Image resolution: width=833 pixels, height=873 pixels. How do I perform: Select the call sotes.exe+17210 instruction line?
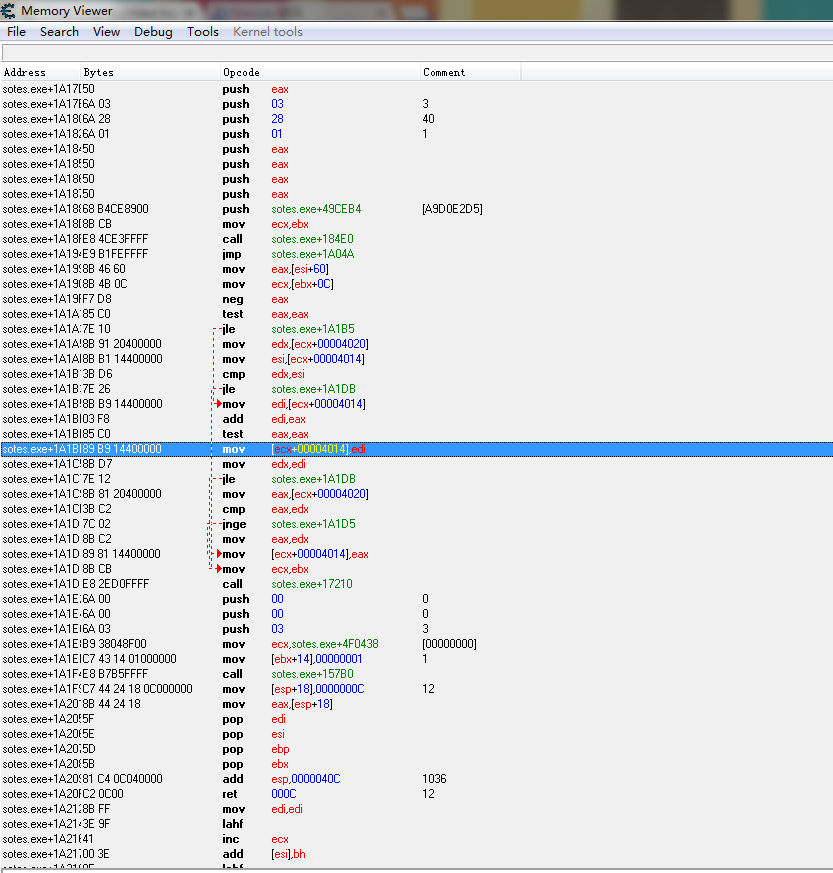pyautogui.click(x=301, y=584)
